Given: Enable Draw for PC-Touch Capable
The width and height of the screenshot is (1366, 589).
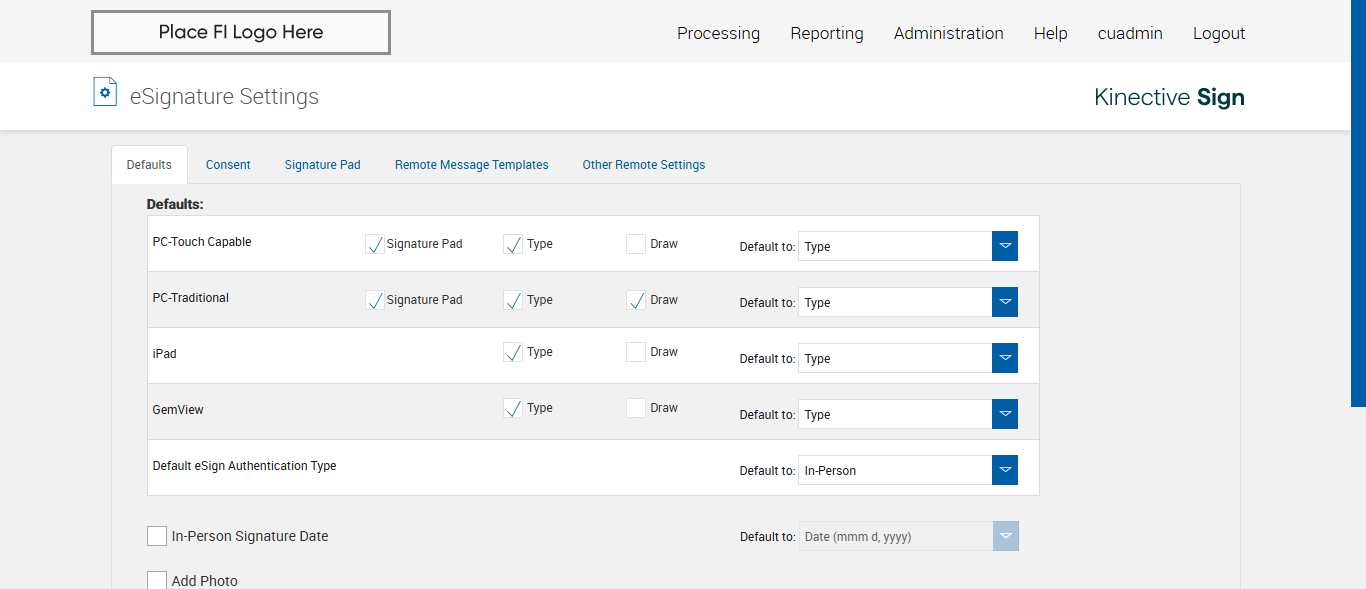Looking at the screenshot, I should 636,244.
